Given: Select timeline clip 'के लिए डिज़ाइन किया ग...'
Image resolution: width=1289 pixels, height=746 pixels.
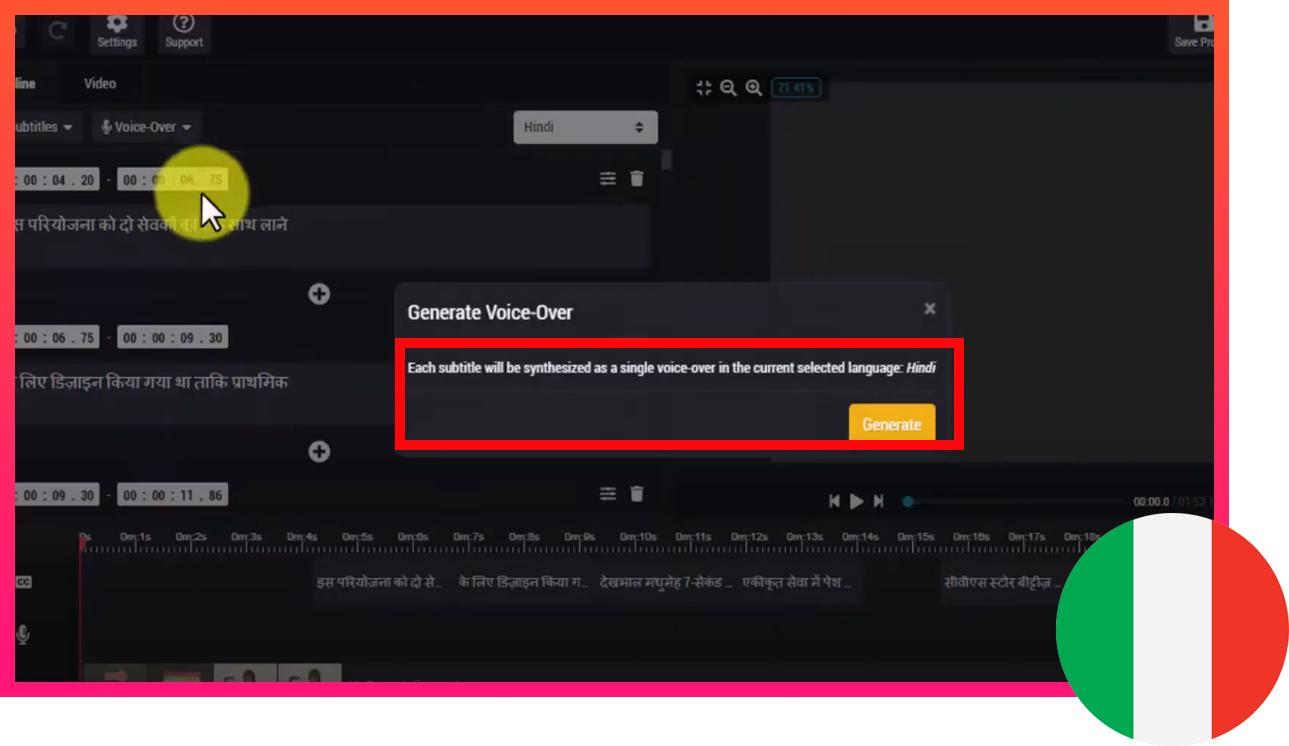Looking at the screenshot, I should pos(523,582).
